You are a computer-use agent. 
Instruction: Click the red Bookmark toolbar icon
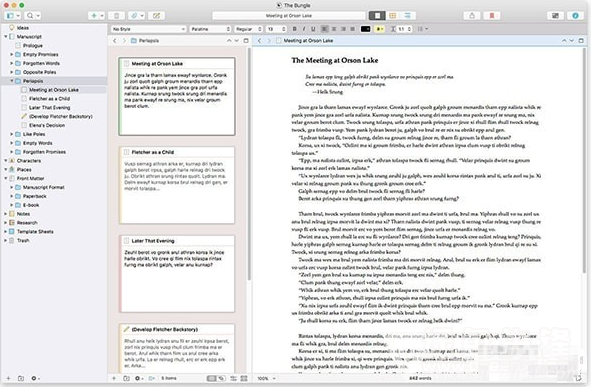click(x=492, y=15)
